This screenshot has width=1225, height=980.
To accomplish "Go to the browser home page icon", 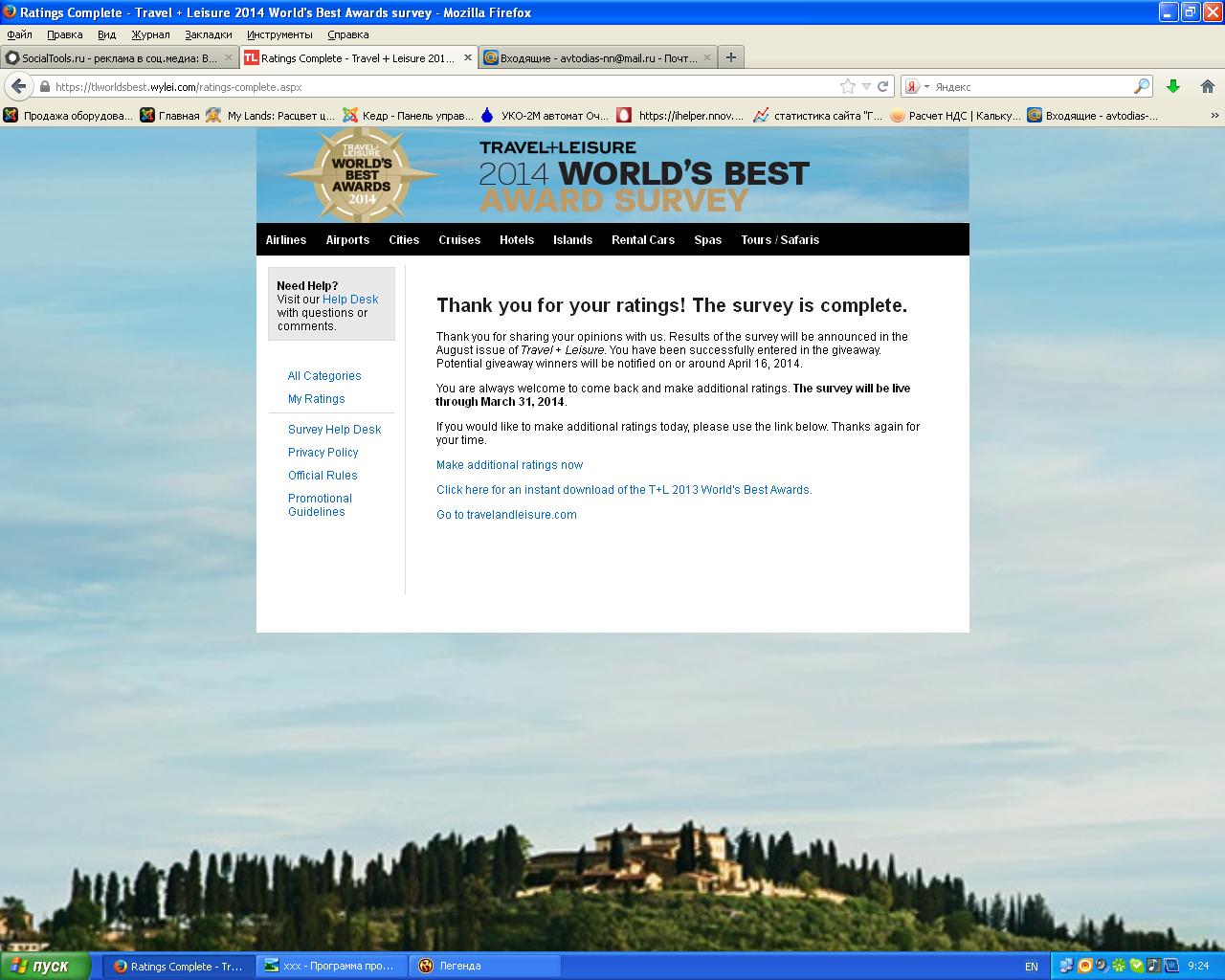I will click(1206, 86).
